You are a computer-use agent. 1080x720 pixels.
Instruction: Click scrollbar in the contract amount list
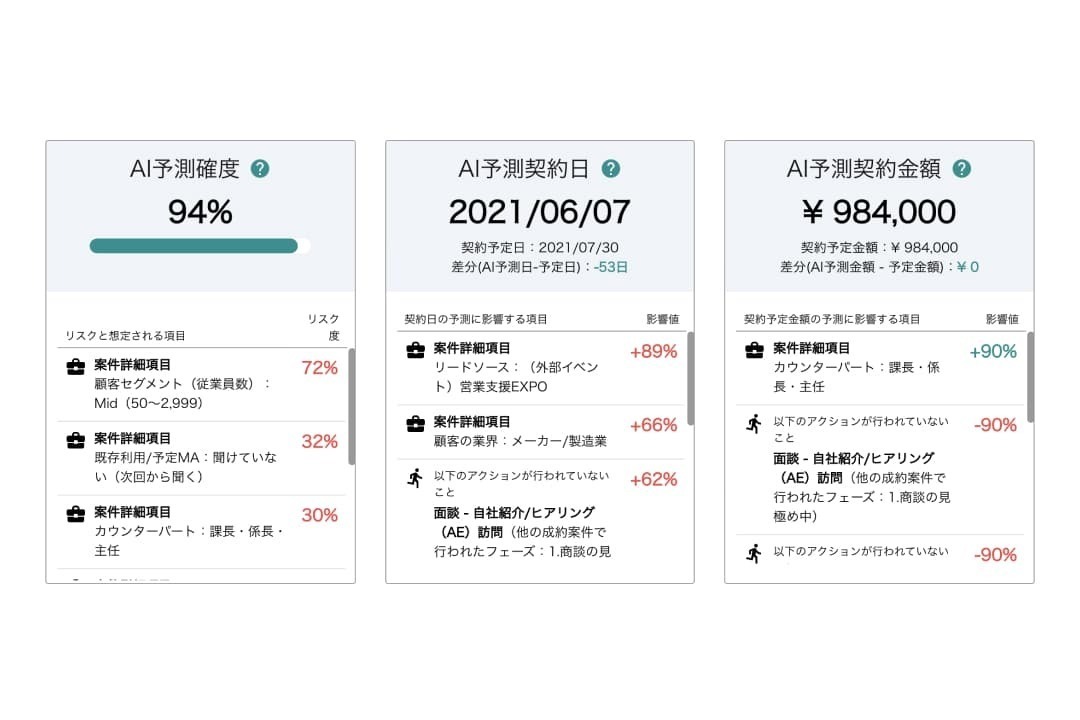click(x=1030, y=378)
